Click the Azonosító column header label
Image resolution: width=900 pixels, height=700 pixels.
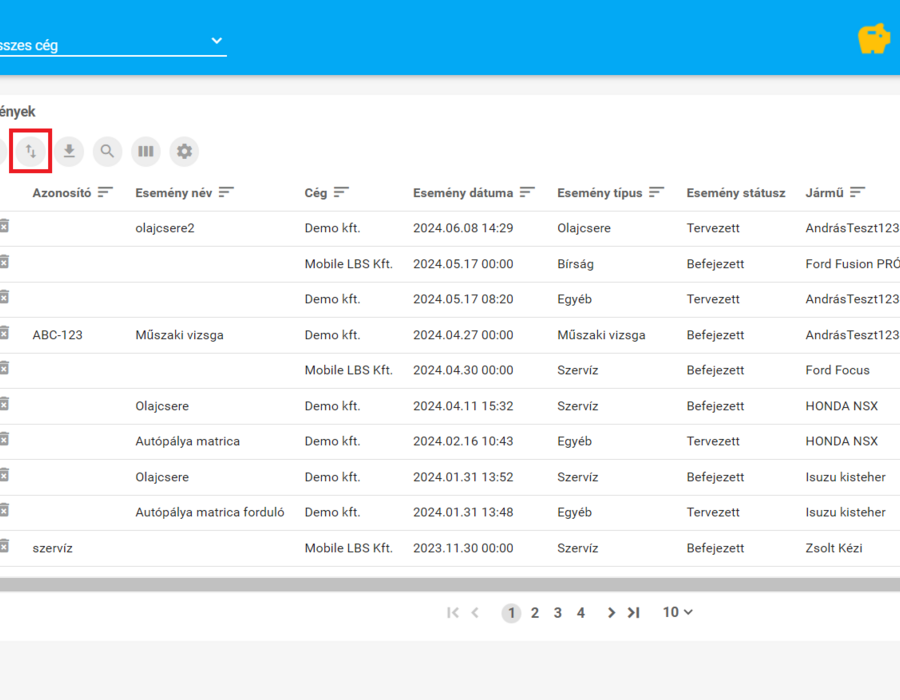[x=62, y=193]
